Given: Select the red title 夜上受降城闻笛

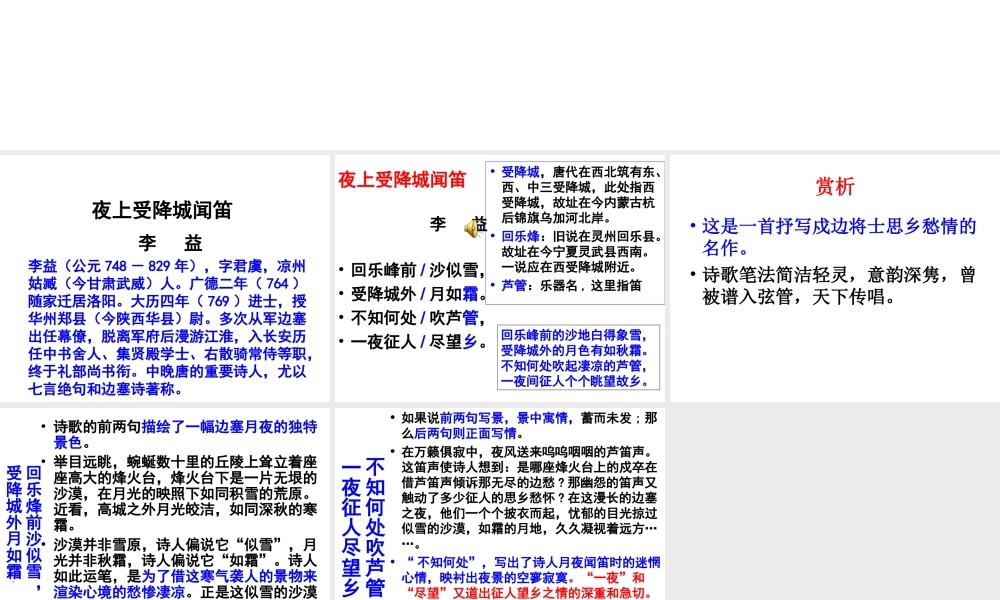Looking at the screenshot, I should [401, 181].
